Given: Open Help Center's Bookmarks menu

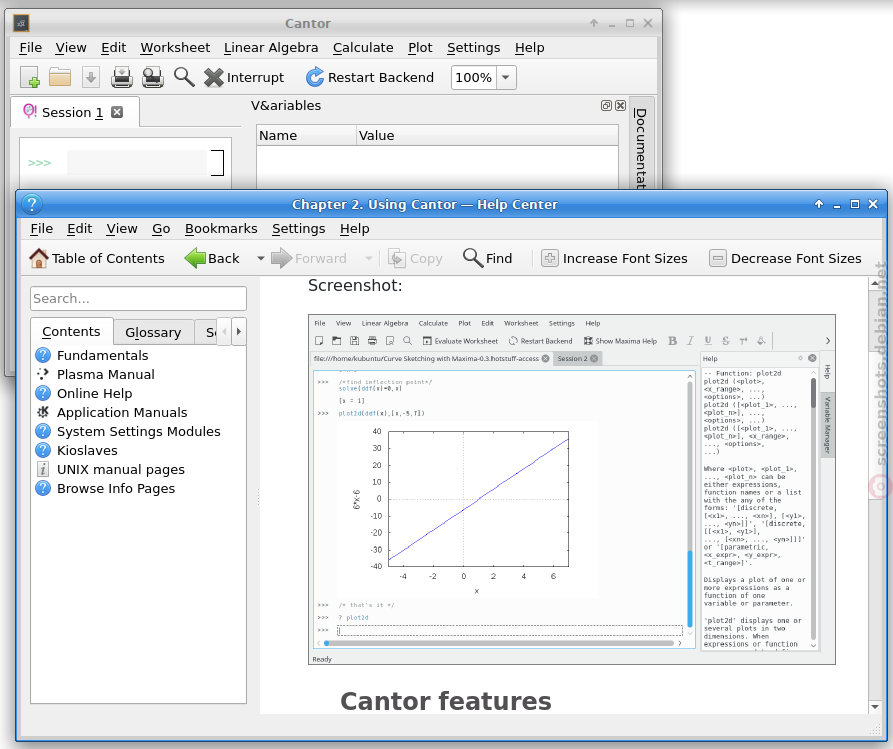Looking at the screenshot, I should tap(221, 229).
